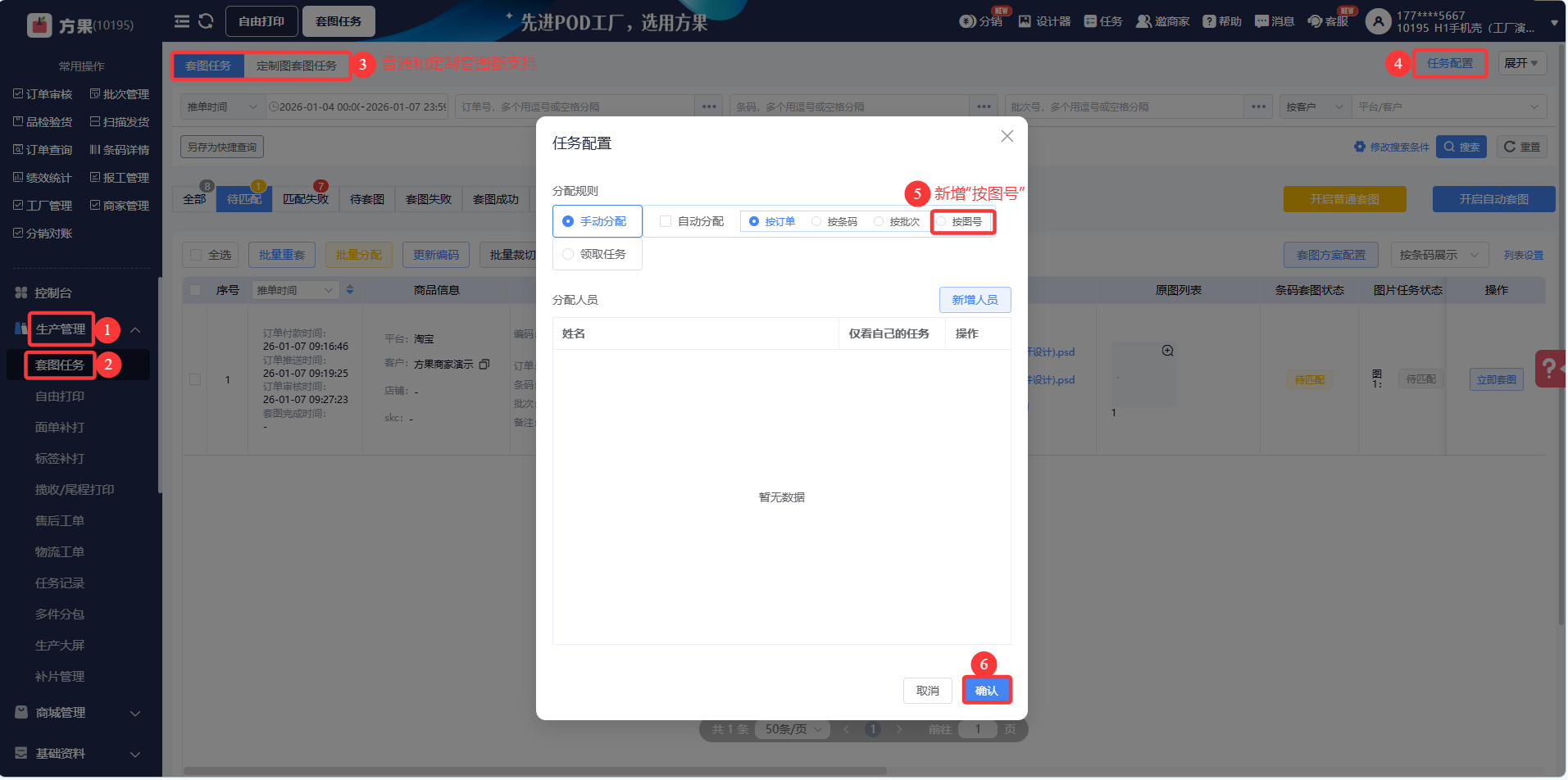Viewport: 1568px width, 780px height.
Task: Click the ellipsis button next to the barcode field
Action: click(984, 107)
